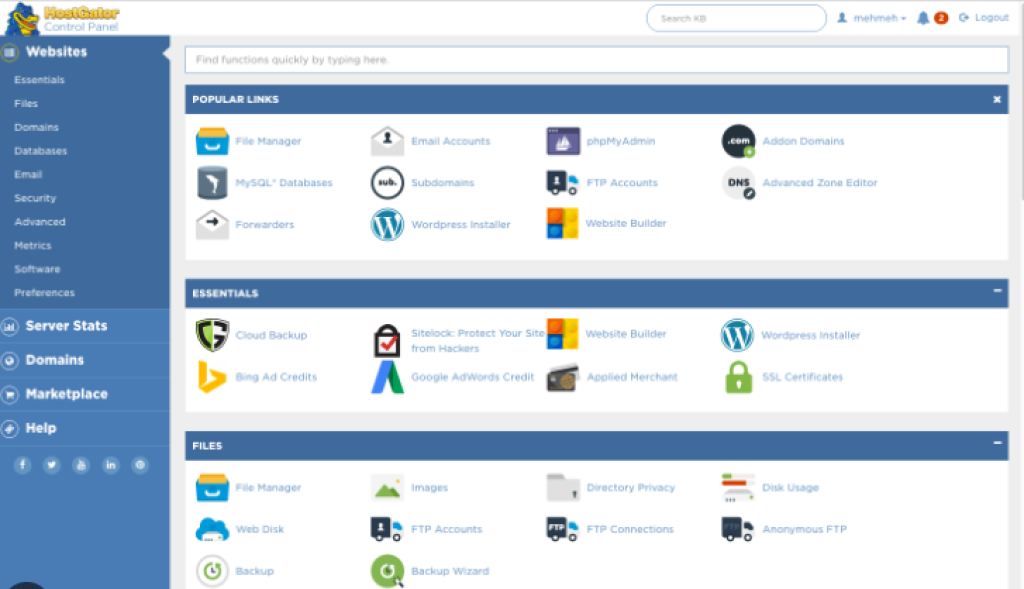
Task: Click the HostGator Control Panel logo
Action: tap(63, 18)
